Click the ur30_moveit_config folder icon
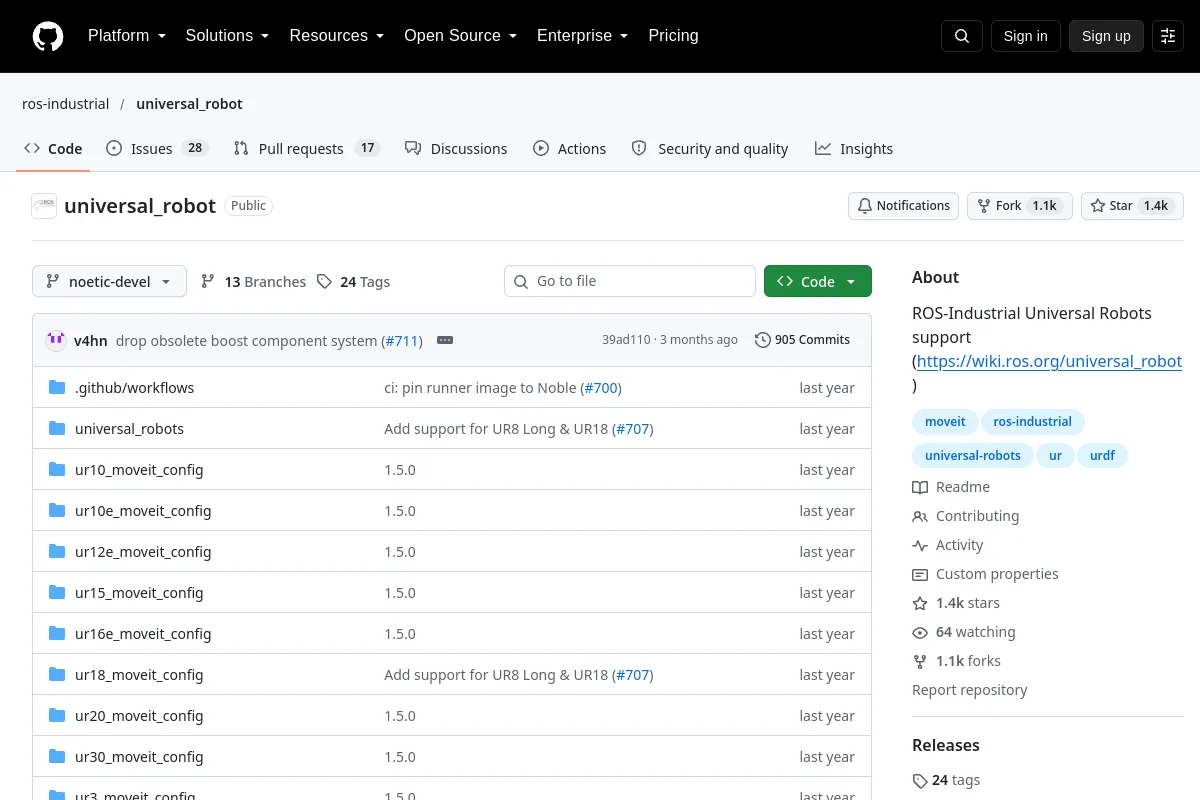This screenshot has height=800, width=1200. click(57, 757)
